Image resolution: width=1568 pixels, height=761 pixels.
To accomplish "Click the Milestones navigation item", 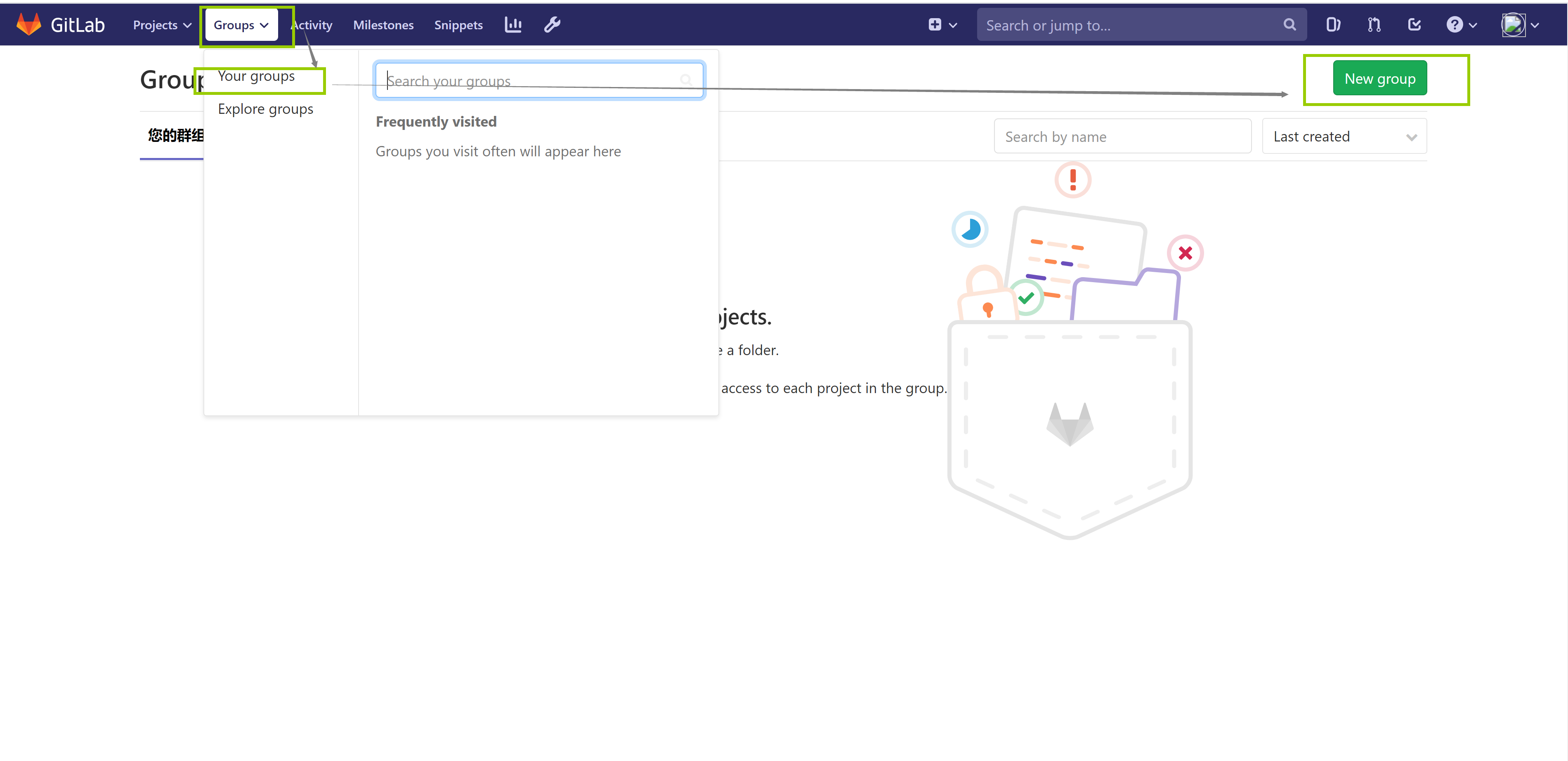I will click(x=383, y=25).
